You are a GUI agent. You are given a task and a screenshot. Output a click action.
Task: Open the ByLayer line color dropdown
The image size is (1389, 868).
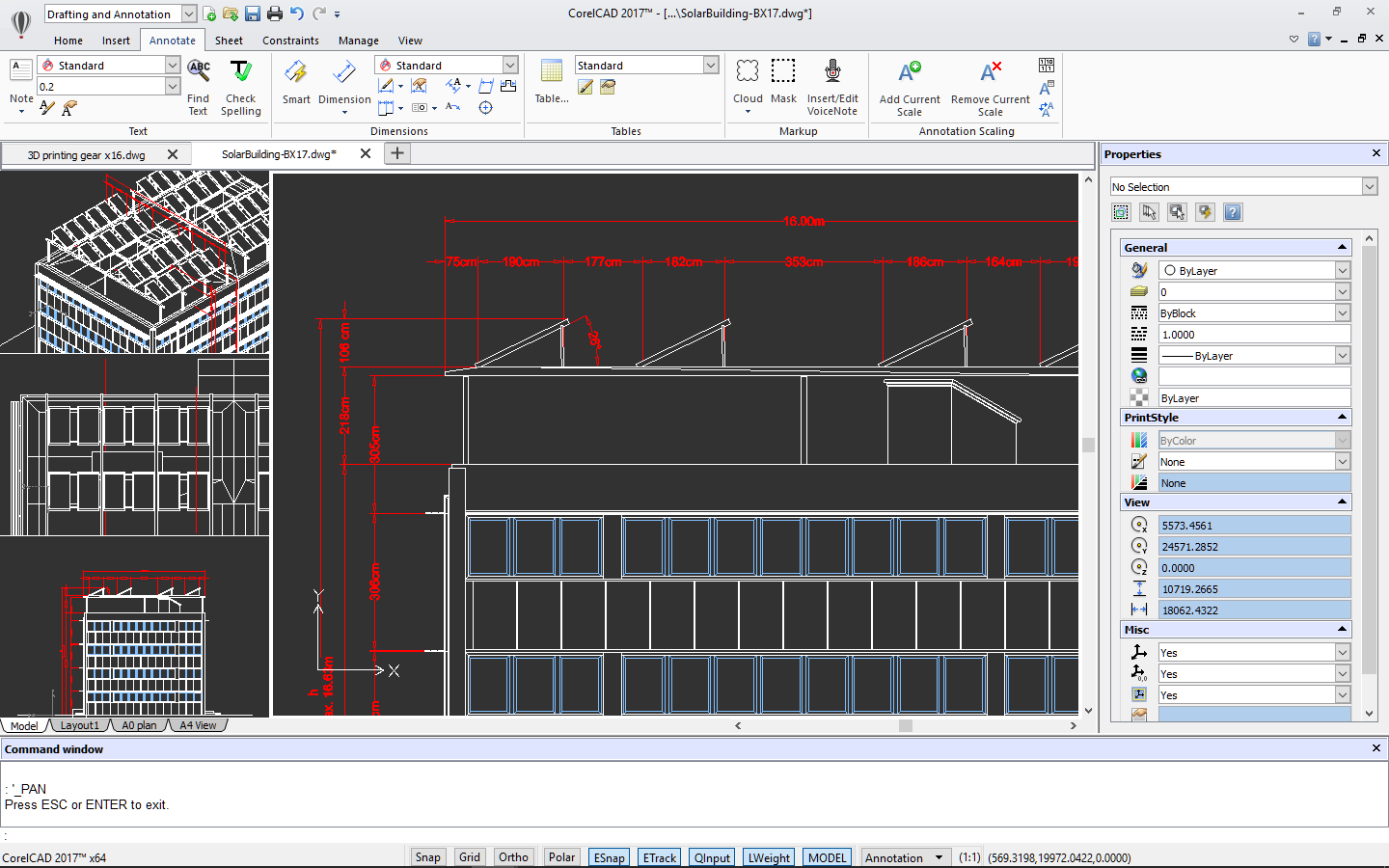1342,271
